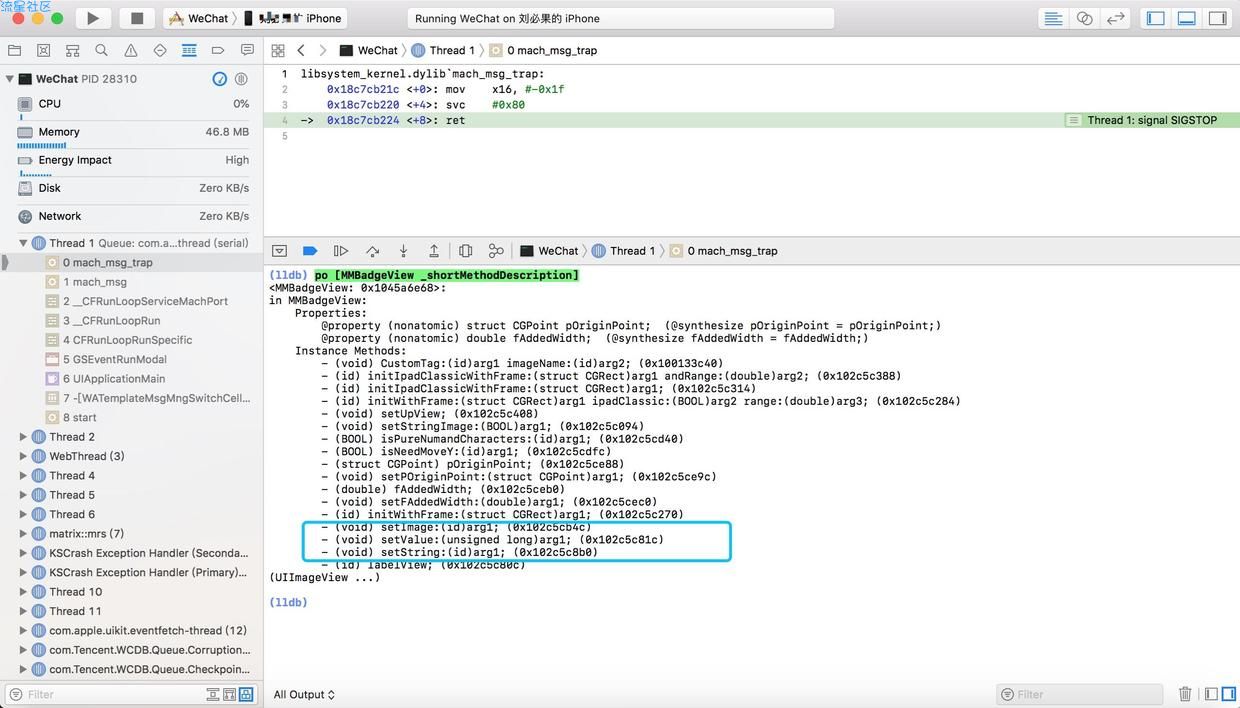Expand Thread 4
This screenshot has width=1240, height=708.
pyautogui.click(x=23, y=476)
